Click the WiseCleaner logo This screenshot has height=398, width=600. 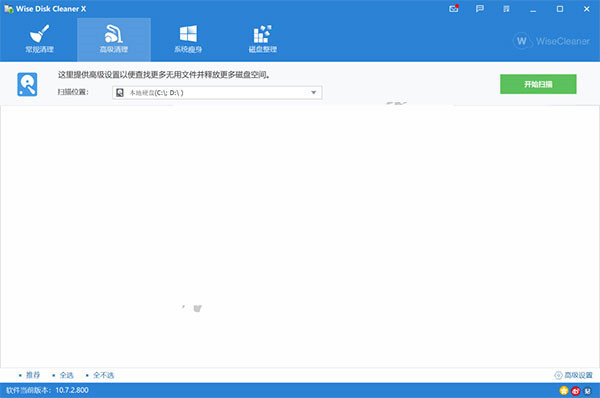551,41
